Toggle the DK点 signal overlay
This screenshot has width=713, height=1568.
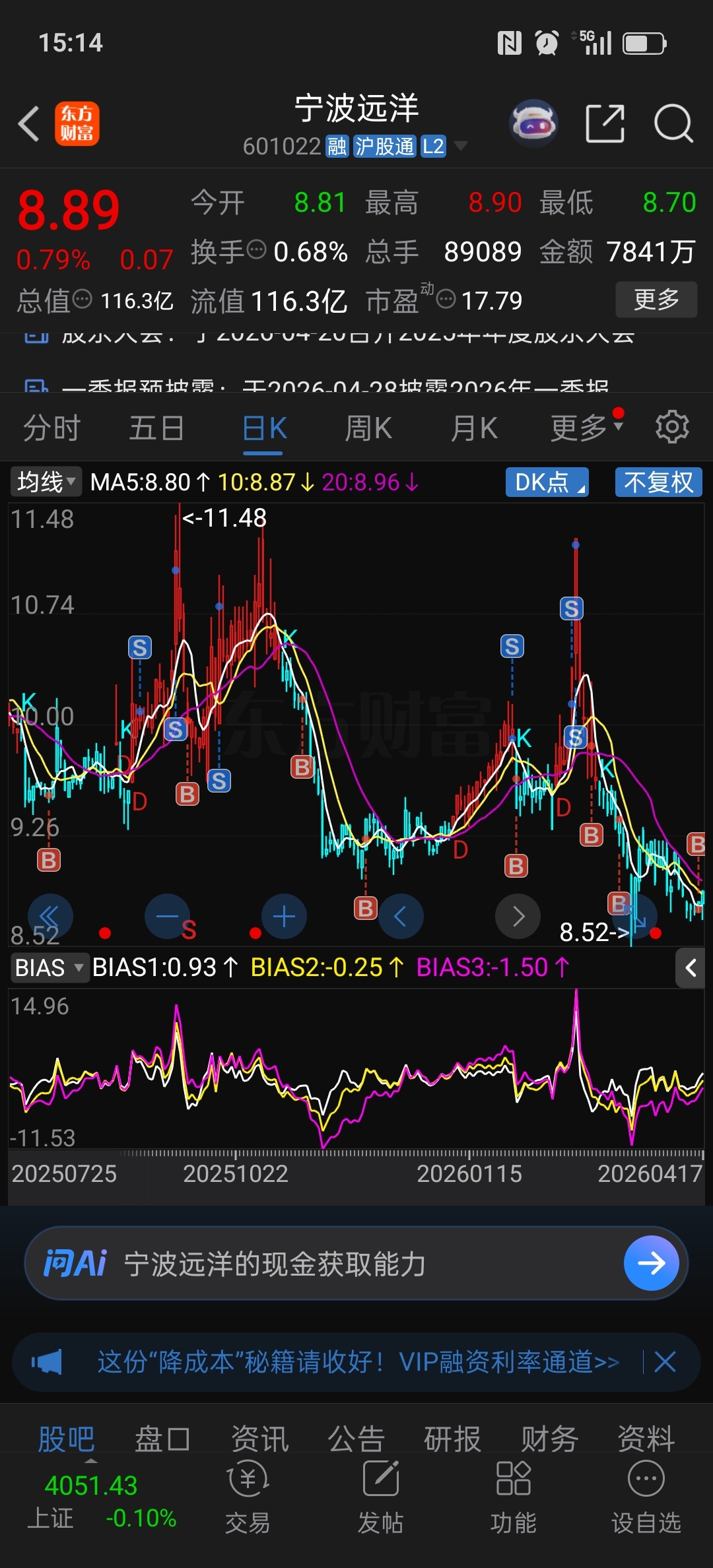click(547, 482)
